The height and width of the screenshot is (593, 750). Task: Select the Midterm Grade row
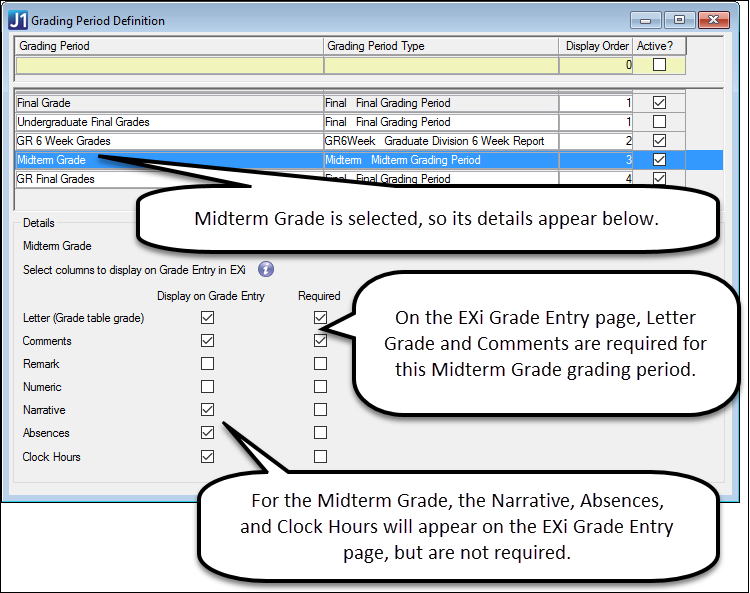(368, 160)
